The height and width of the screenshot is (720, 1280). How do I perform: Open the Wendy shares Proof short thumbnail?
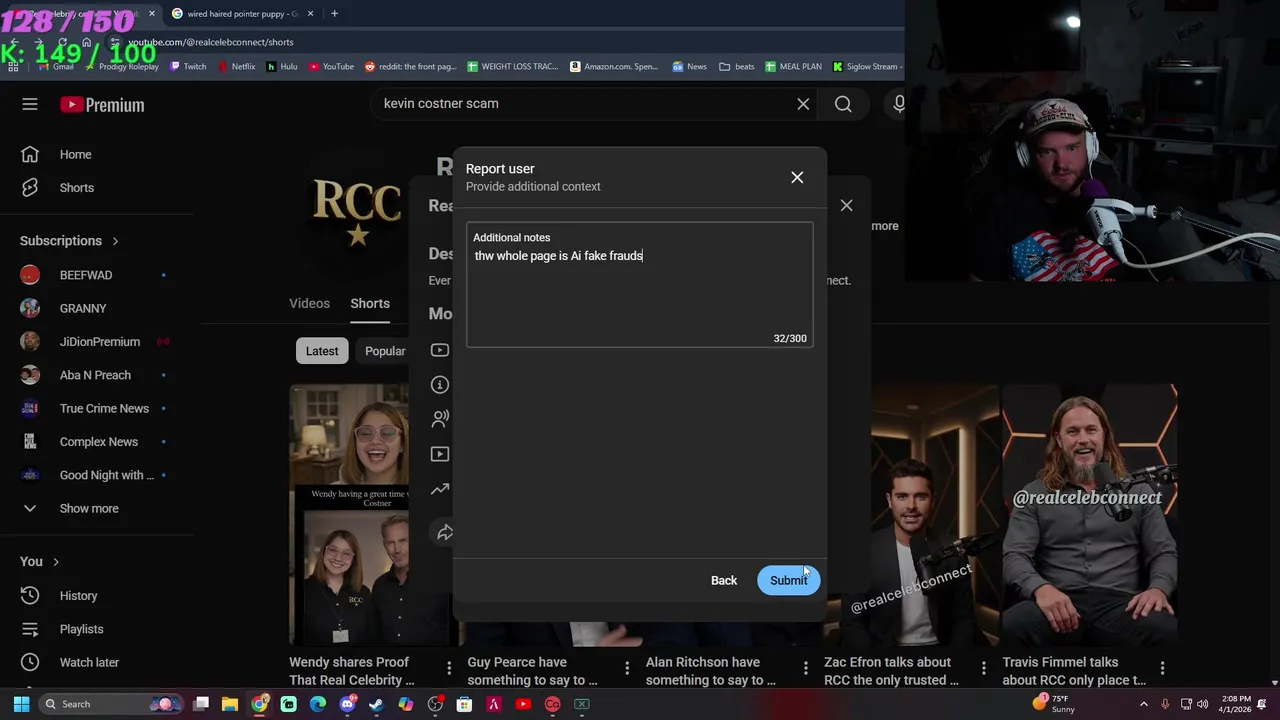(349, 515)
